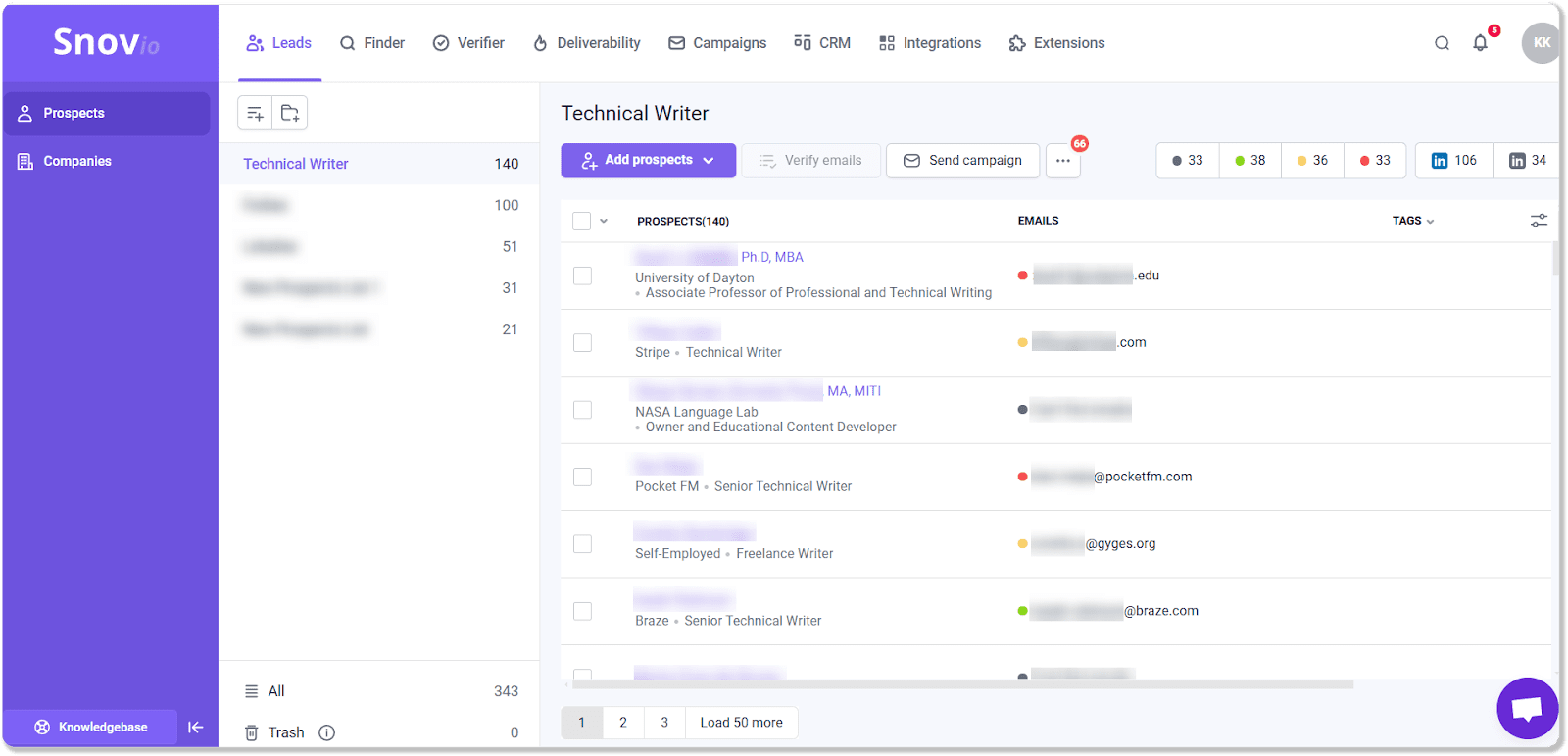This screenshot has height=756, width=1568.
Task: Open the Tags column dropdown
Action: (1412, 222)
